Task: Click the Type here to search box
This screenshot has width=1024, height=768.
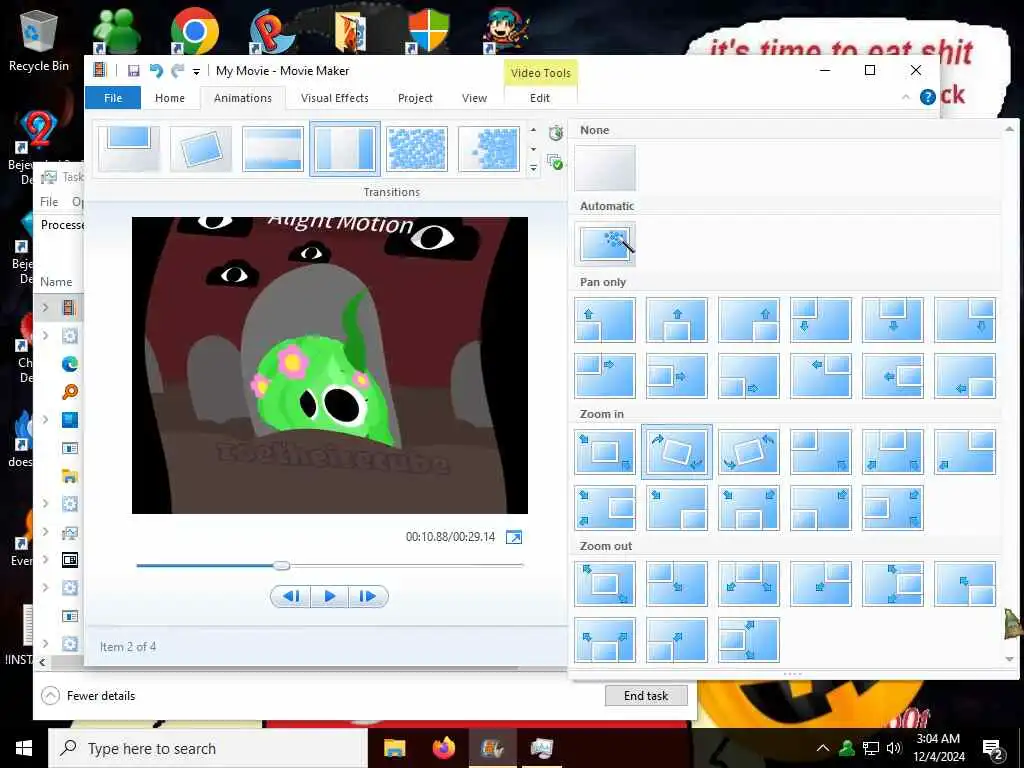Action: [x=208, y=748]
